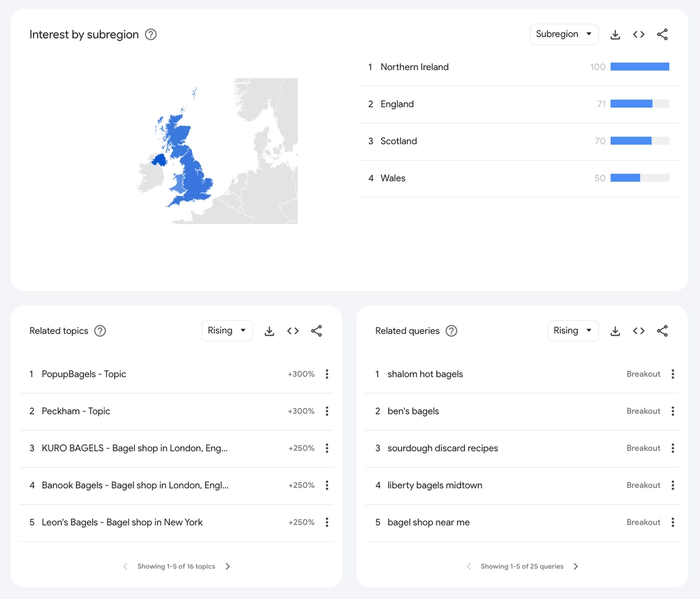Go to next page of related queries
700x599 pixels.
click(576, 566)
